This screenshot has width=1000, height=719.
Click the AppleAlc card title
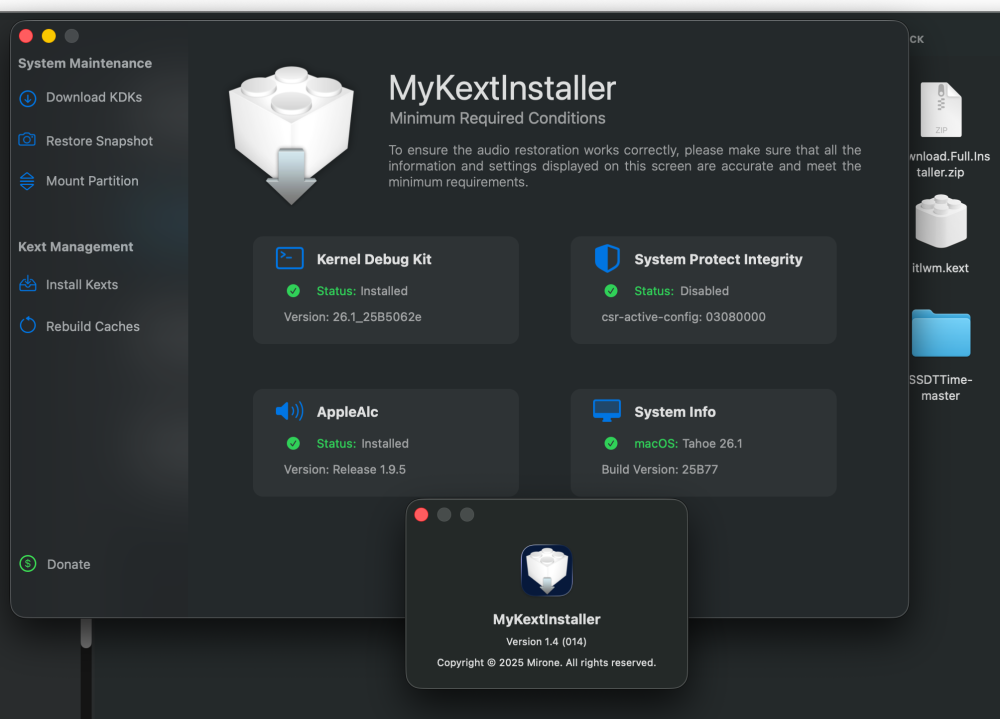click(x=348, y=412)
